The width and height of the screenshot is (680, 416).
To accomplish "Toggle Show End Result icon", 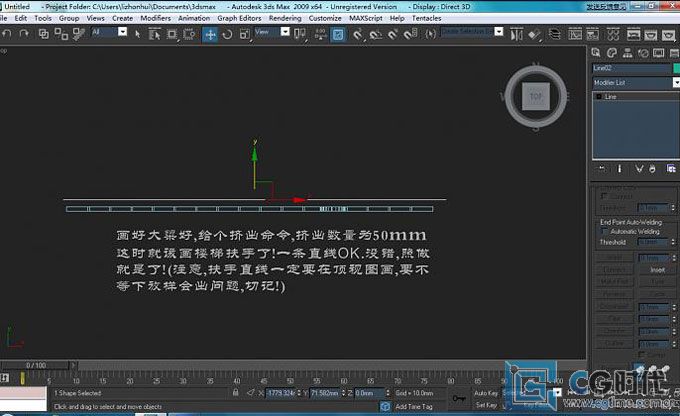I will (619, 169).
